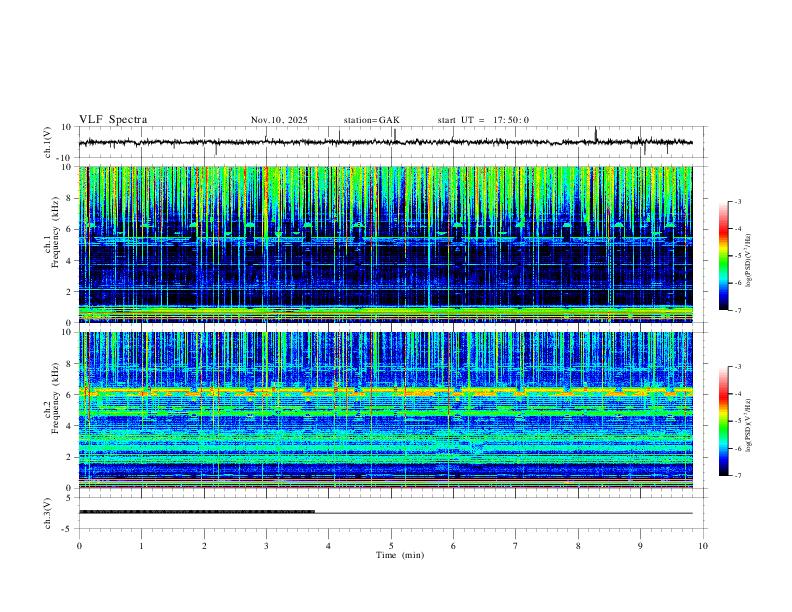Click the "station=GAK" label
Image resolution: width=792 pixels, height=612 pixels.
point(372,120)
